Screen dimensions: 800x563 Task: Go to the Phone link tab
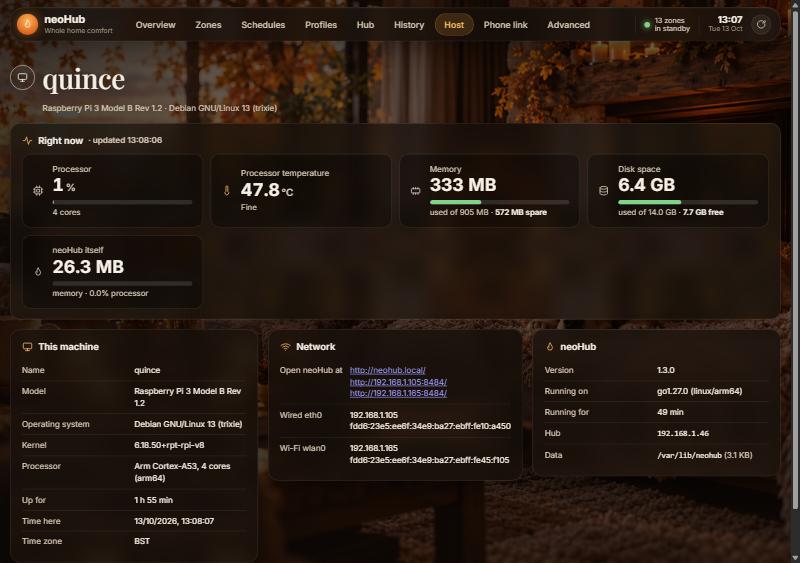pos(505,25)
